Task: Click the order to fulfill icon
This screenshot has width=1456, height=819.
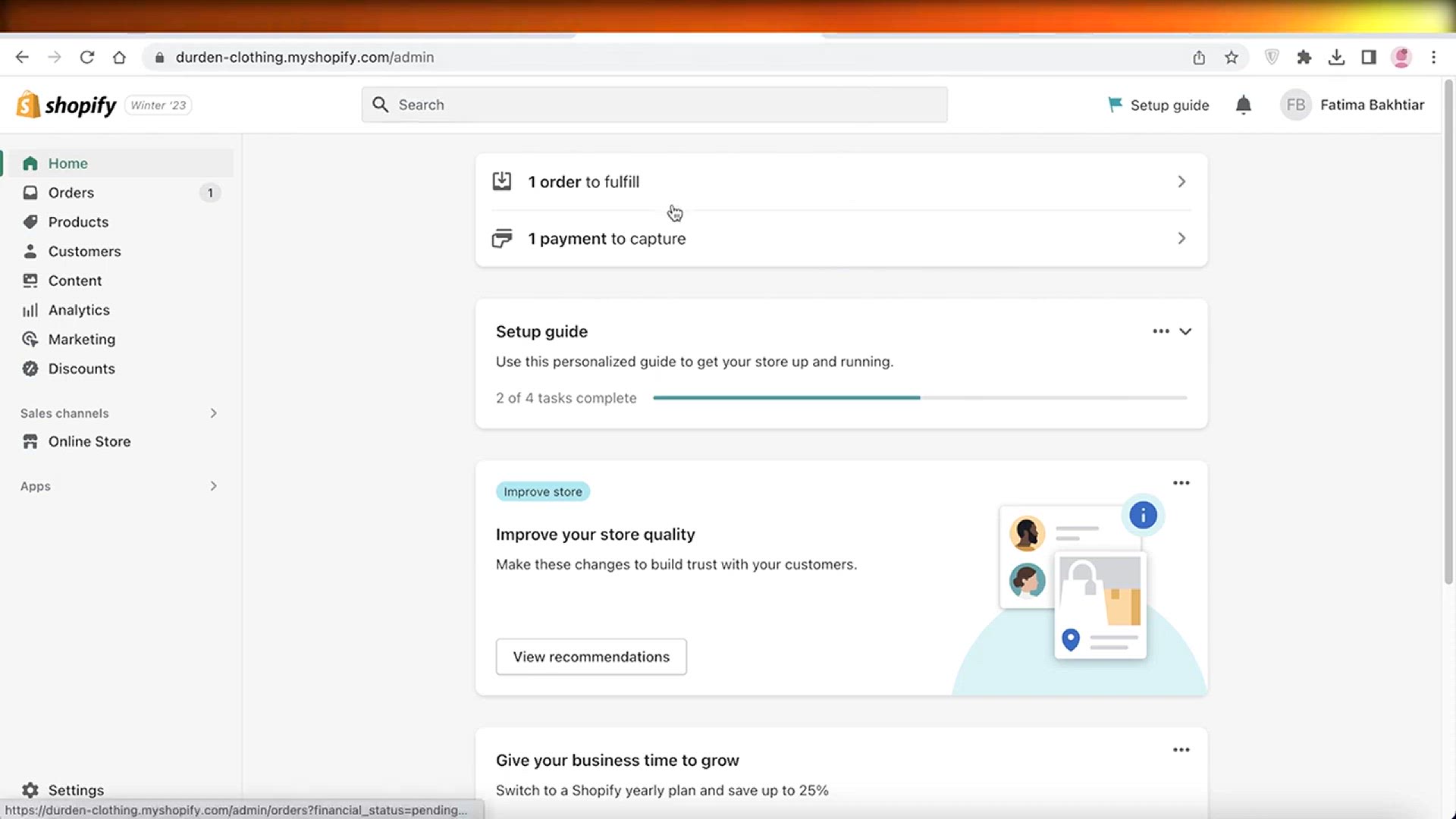Action: (502, 181)
